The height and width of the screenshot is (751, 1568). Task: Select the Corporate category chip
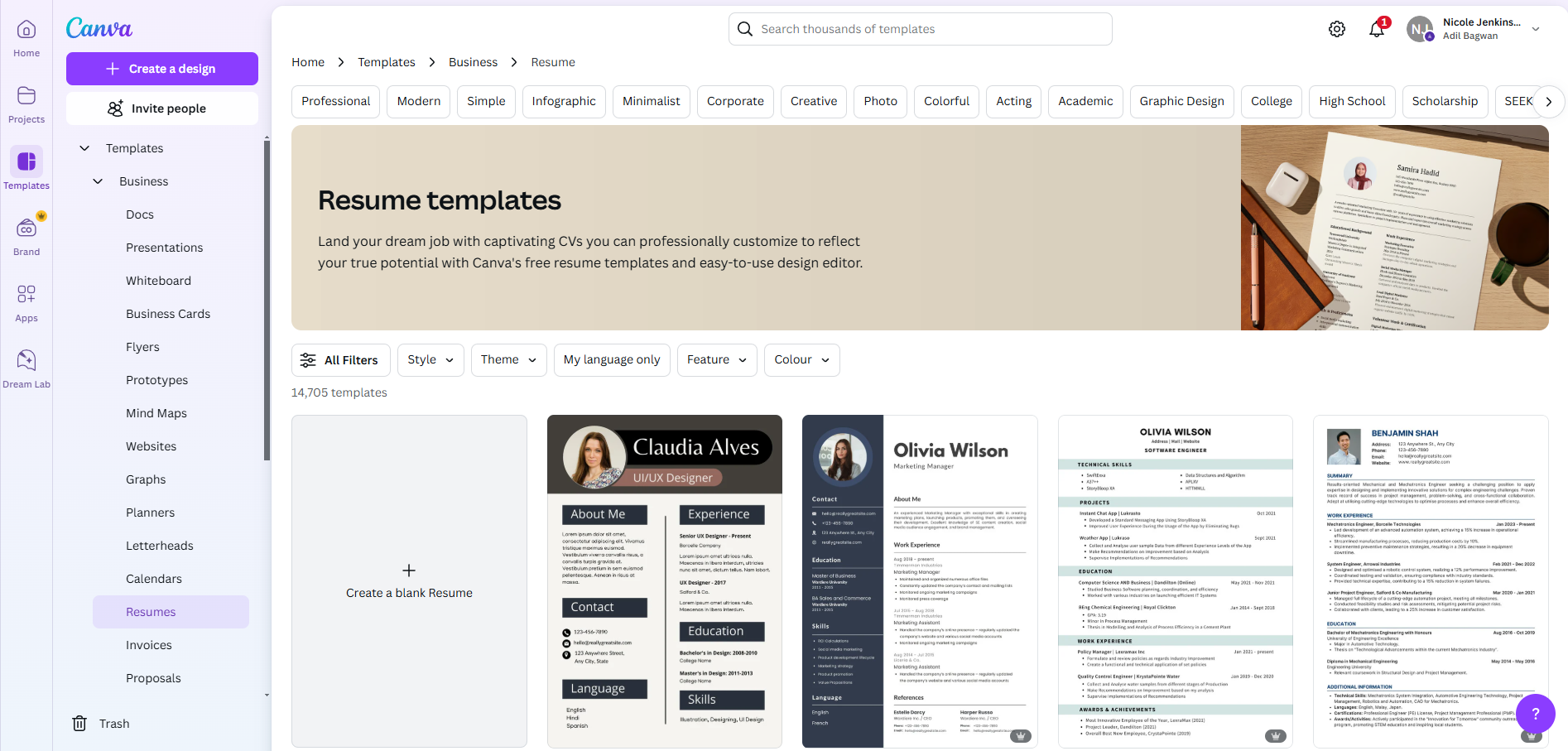coord(735,102)
